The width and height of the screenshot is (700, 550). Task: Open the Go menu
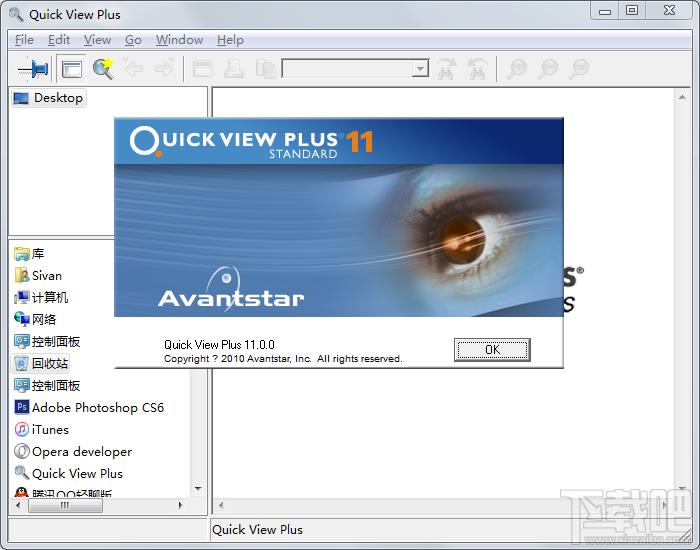(133, 40)
